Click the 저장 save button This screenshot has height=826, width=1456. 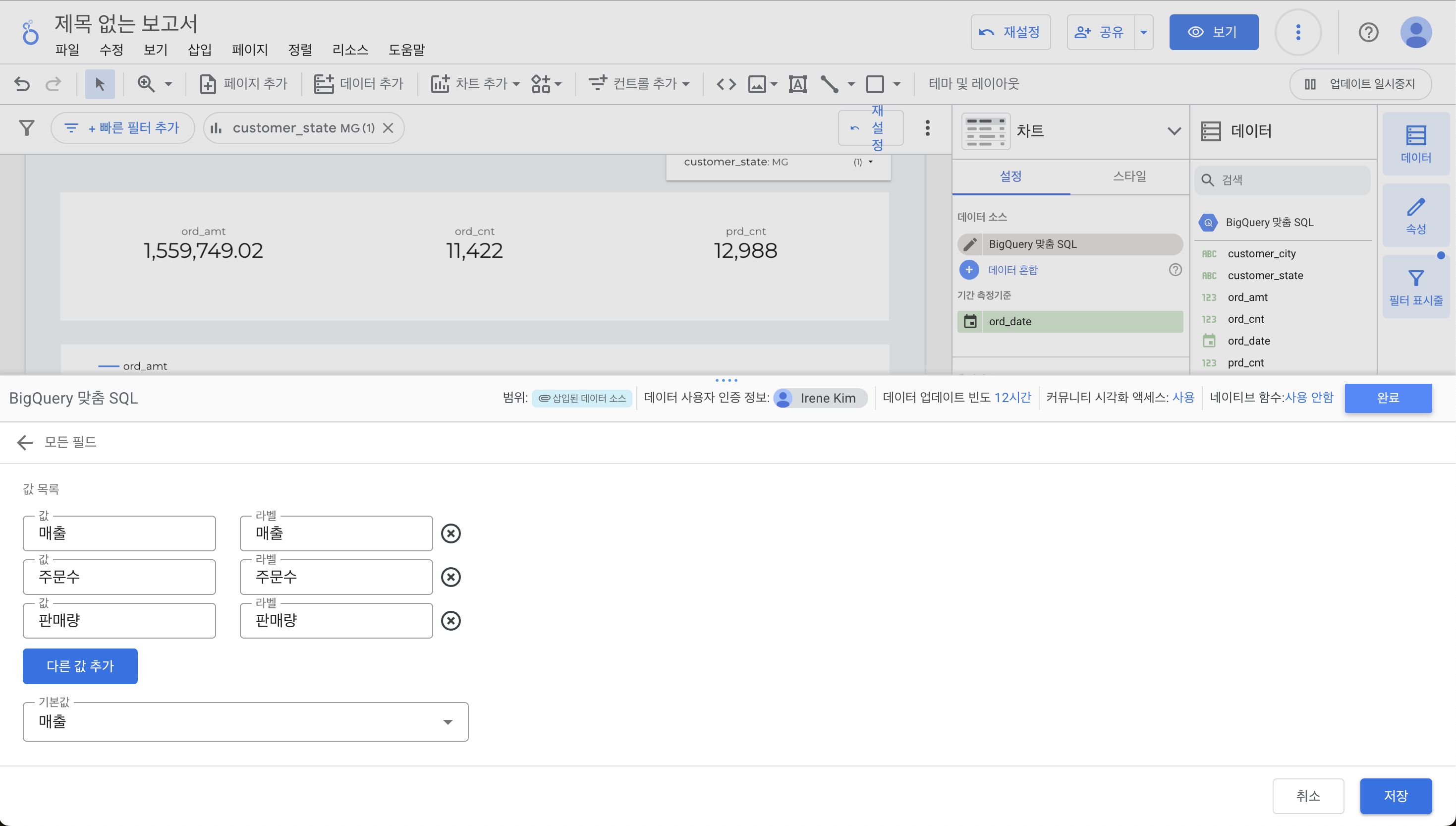[1396, 795]
